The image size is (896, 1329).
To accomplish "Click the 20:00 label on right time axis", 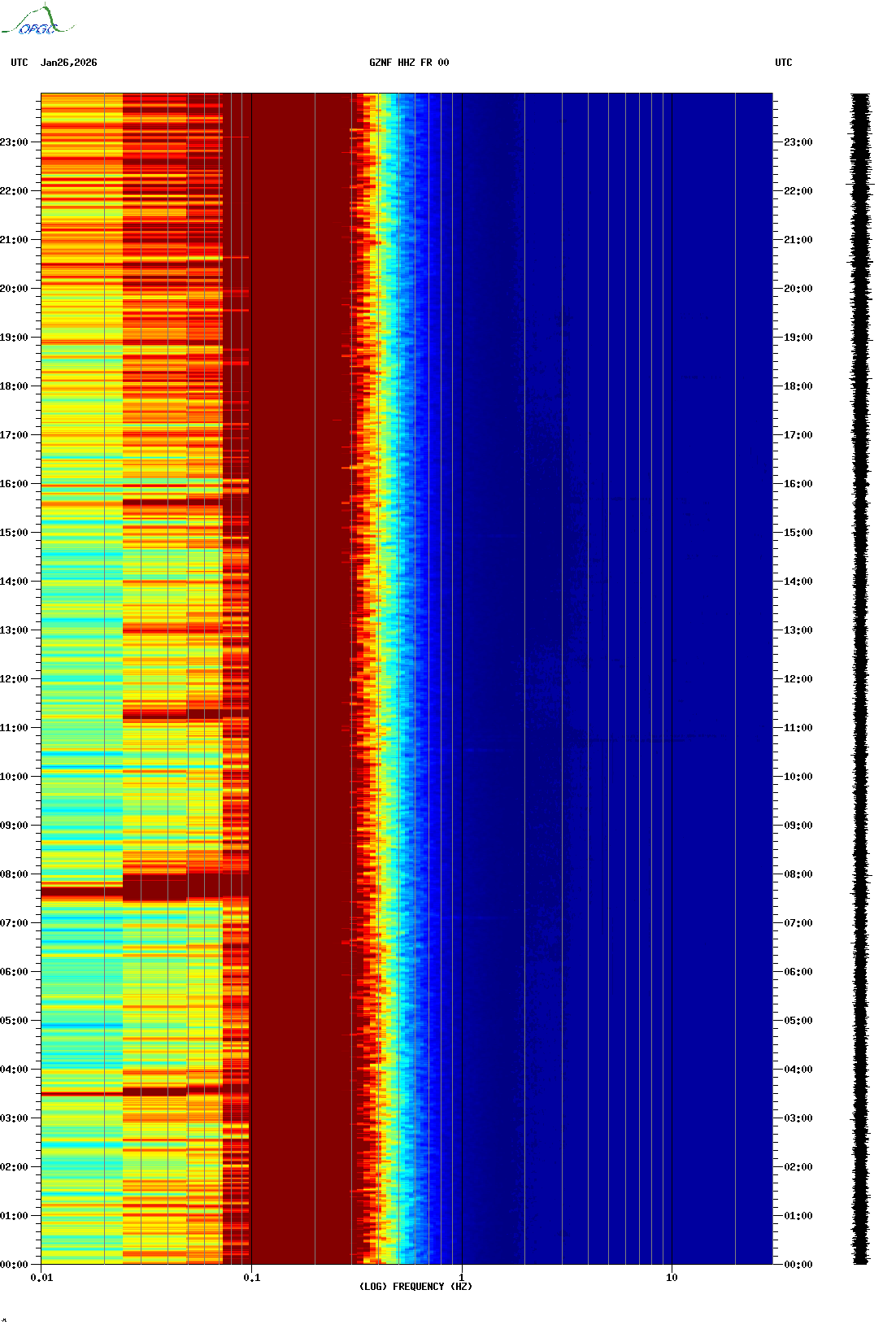I will tap(798, 289).
